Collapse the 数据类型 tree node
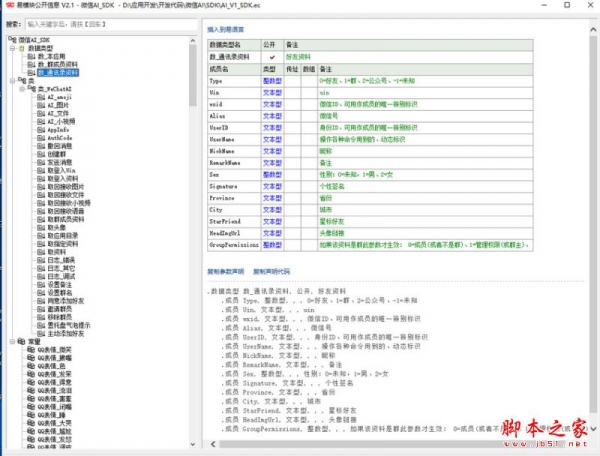 (x=10, y=48)
